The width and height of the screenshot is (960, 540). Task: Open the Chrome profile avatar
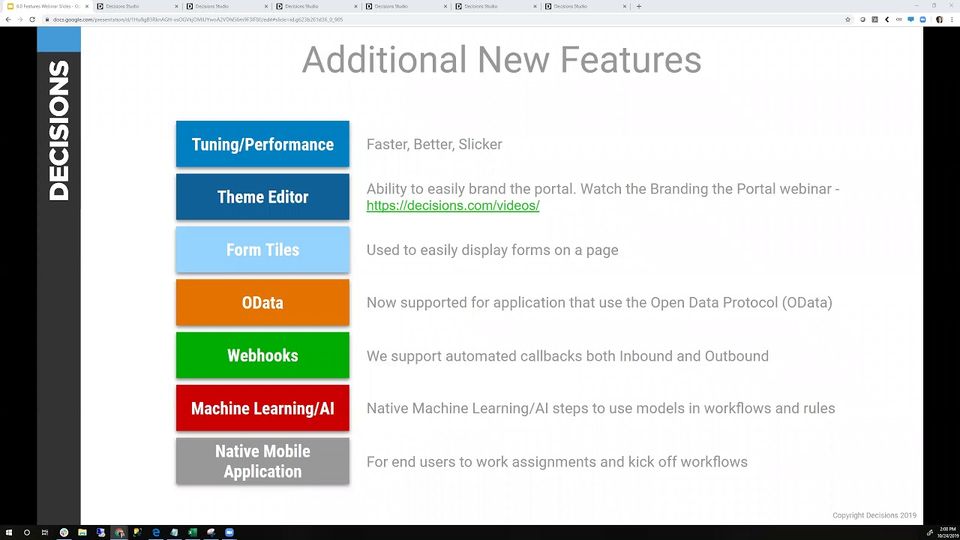point(939,20)
